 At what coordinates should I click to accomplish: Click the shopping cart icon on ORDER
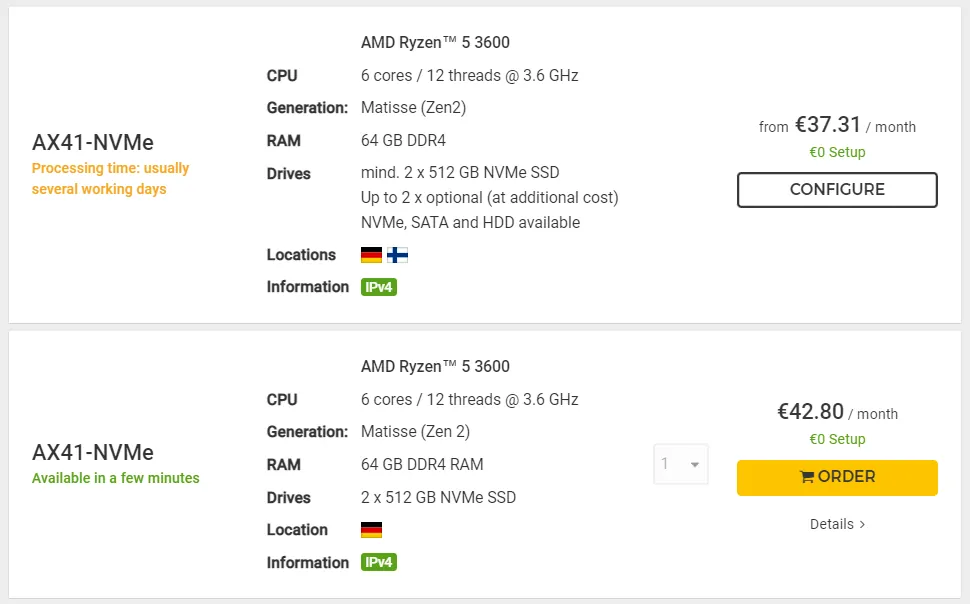[x=807, y=477]
